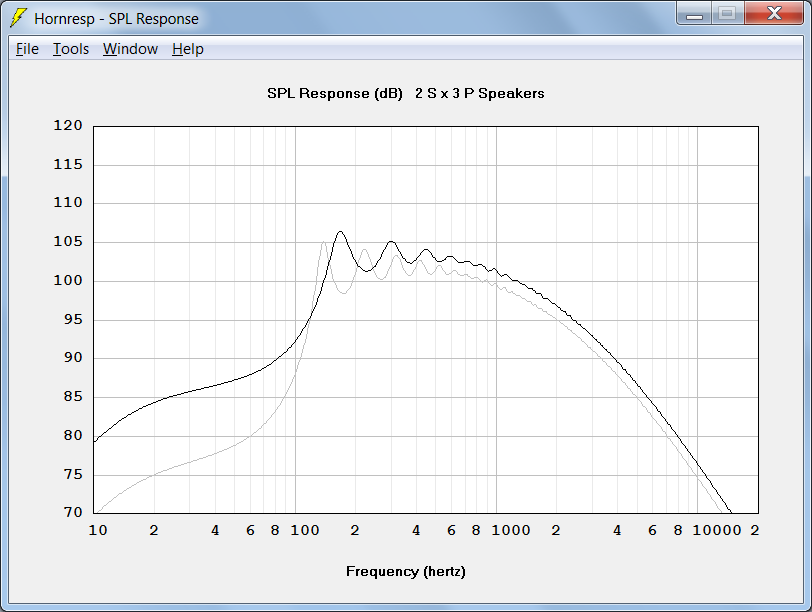The height and width of the screenshot is (612, 812).
Task: Click the disabled maximize window button
Action: (728, 14)
